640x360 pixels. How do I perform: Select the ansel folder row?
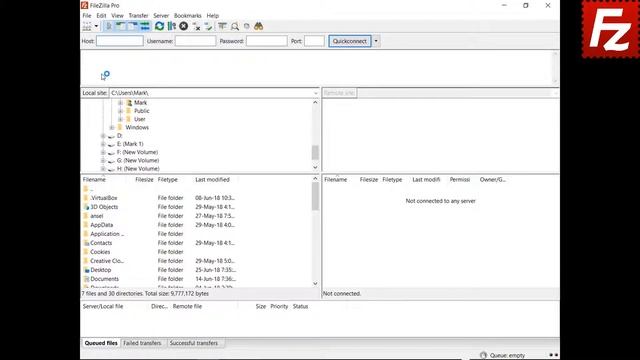[197, 216]
